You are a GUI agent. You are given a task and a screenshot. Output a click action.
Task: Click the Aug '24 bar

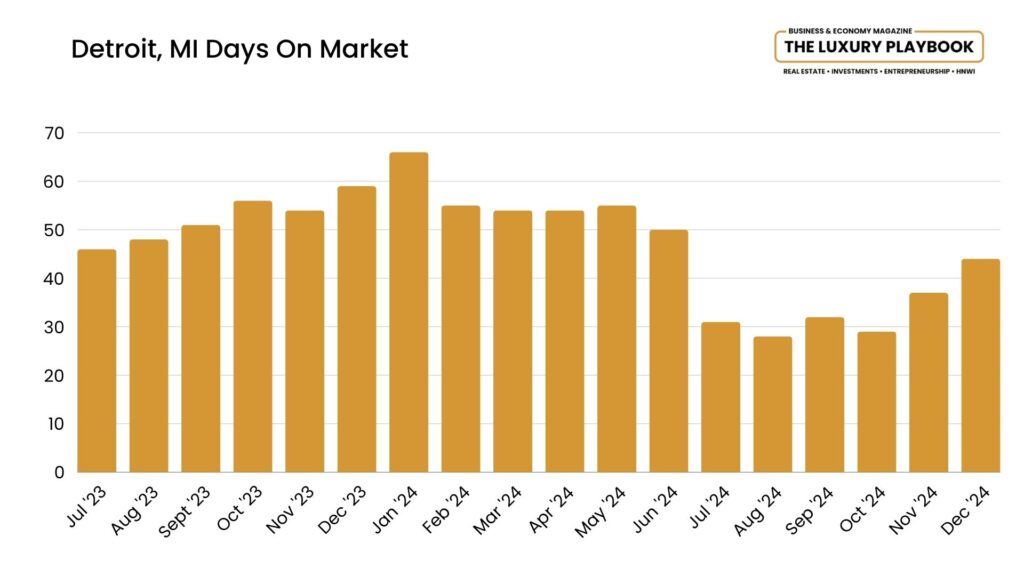coord(773,404)
